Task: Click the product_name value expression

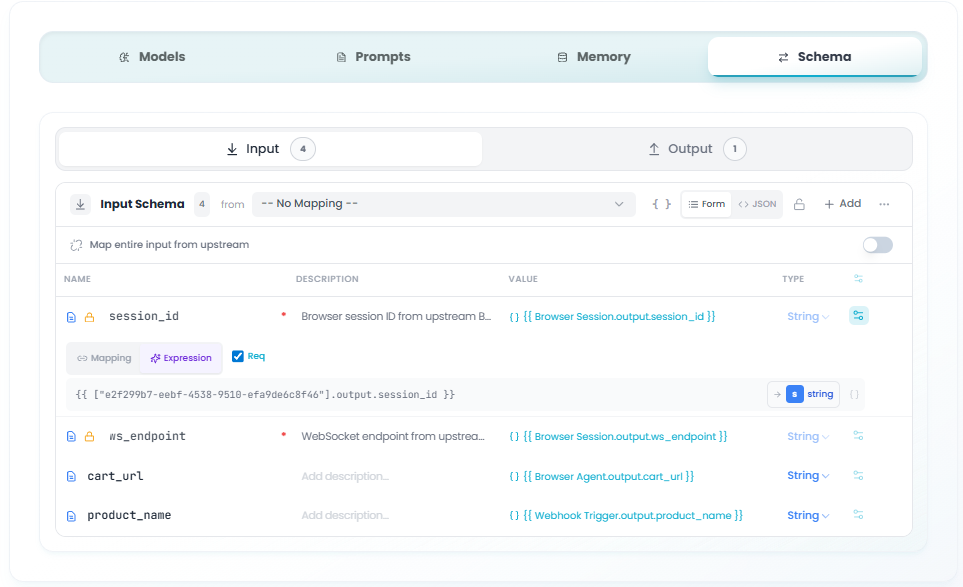Action: click(x=626, y=515)
